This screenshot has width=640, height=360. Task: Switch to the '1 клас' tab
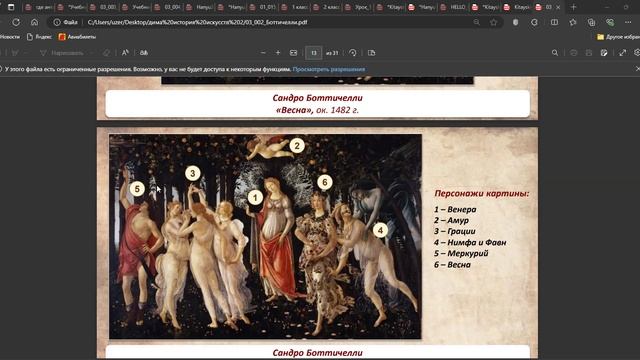[295, 7]
